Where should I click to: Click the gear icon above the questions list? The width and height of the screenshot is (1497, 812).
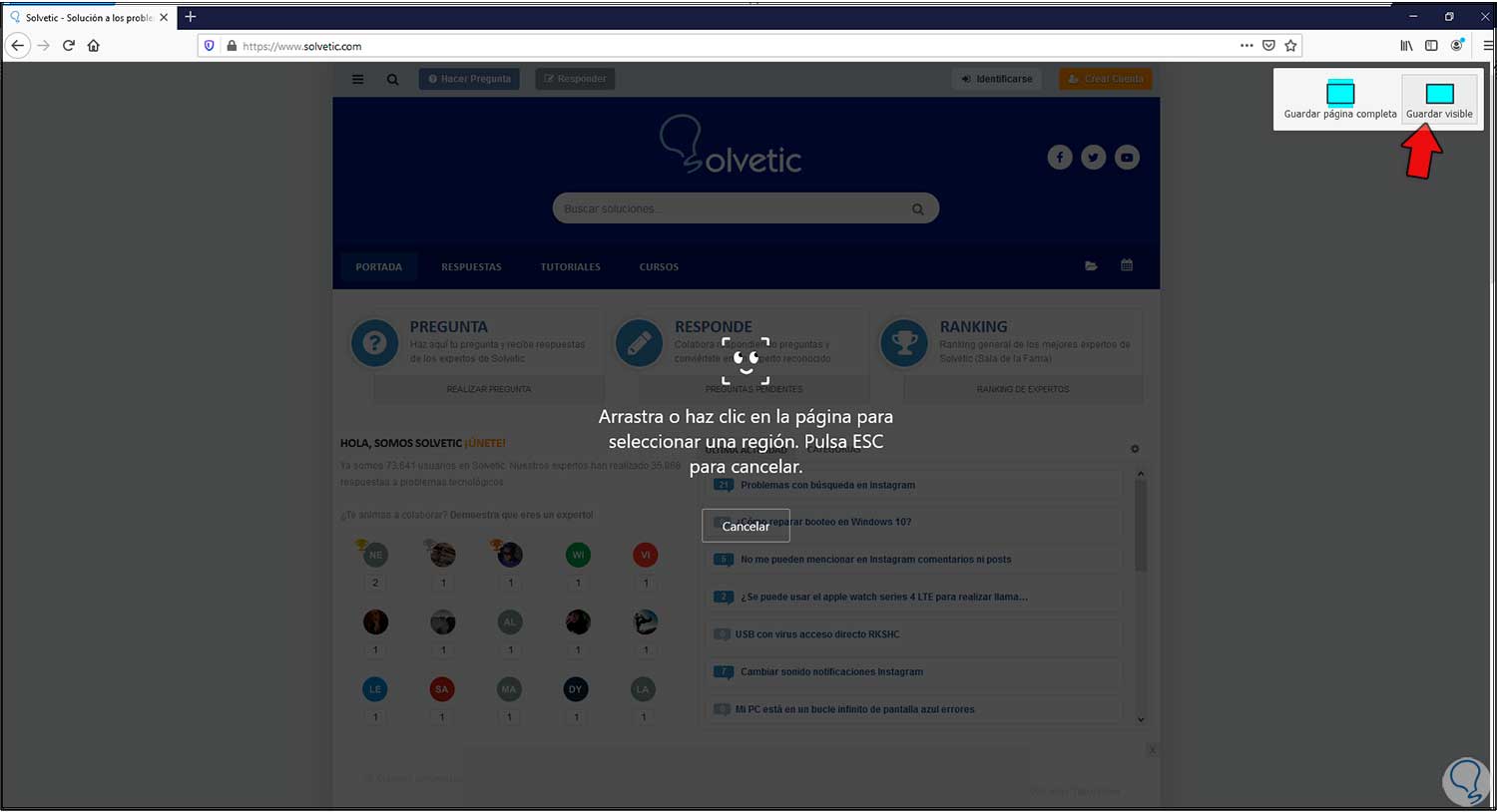(x=1135, y=449)
